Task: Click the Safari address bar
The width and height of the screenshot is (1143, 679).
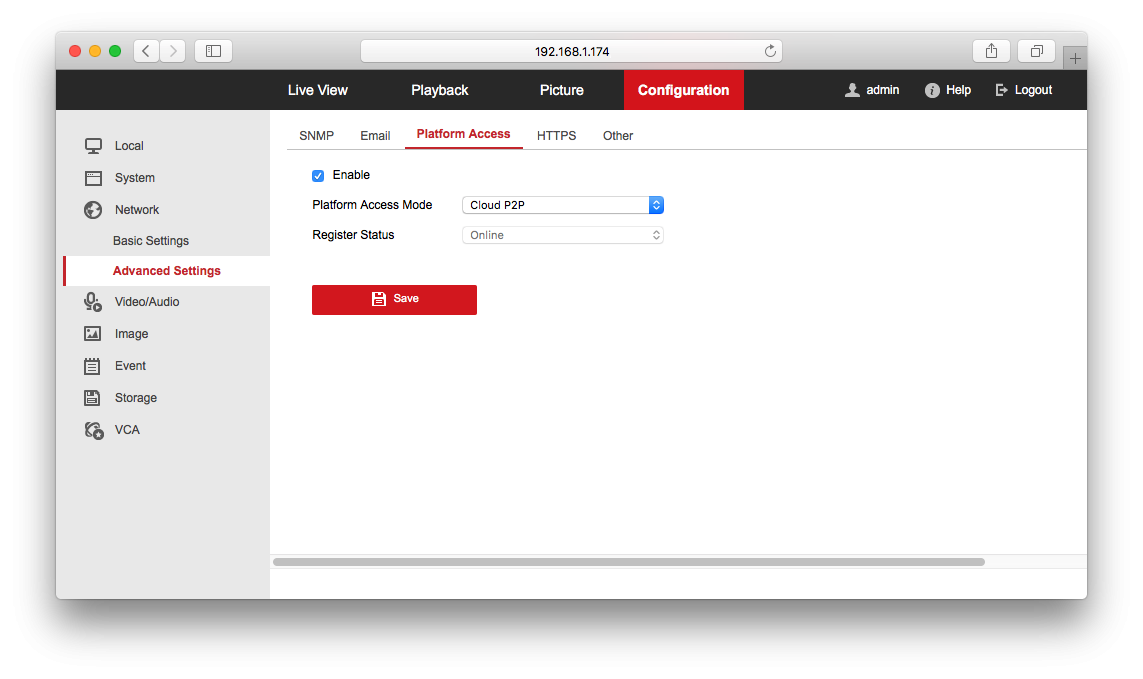Action: tap(571, 51)
